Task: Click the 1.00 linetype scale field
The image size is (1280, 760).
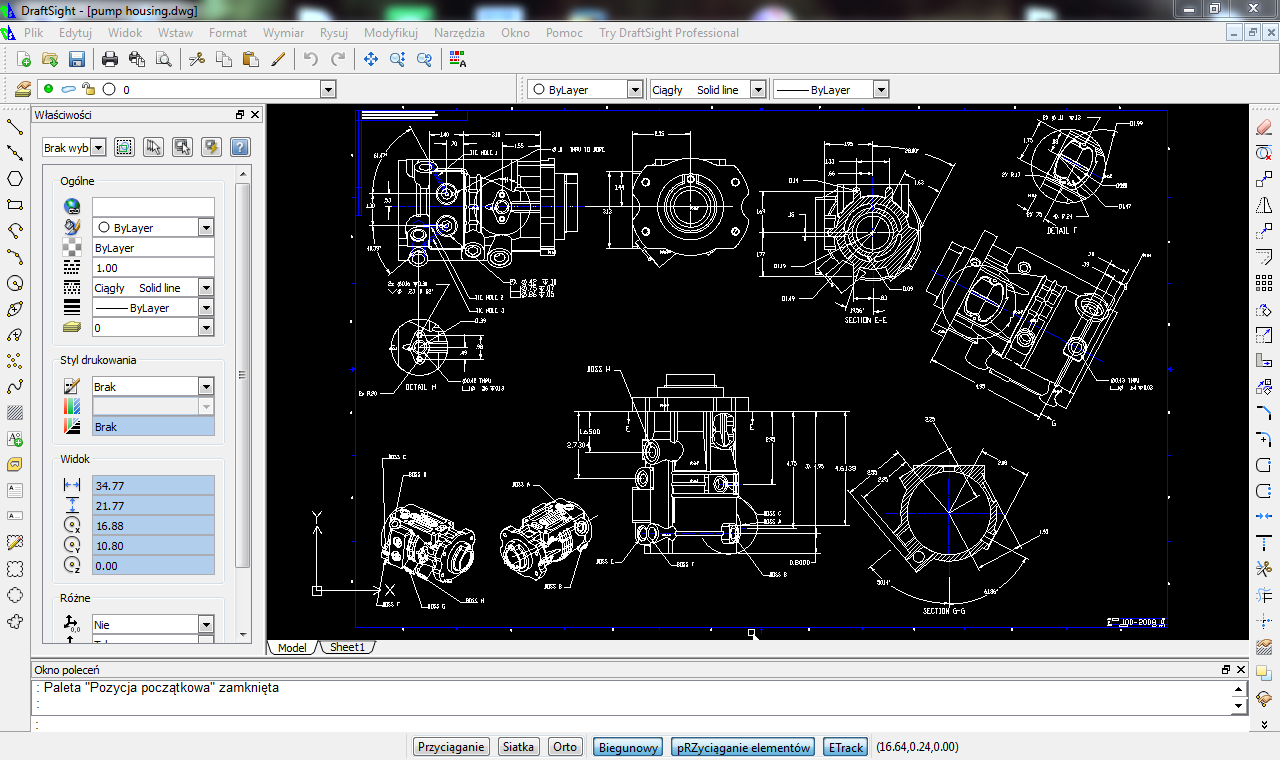Action: pos(153,268)
